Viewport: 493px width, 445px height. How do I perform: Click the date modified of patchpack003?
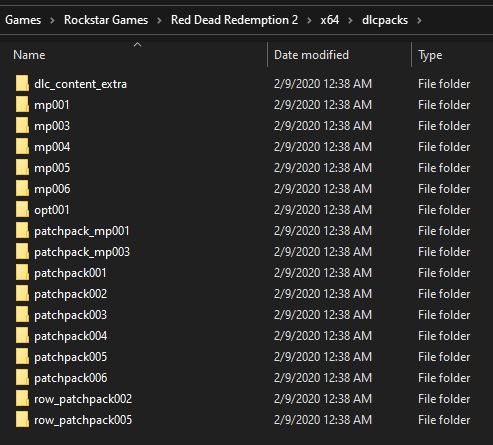323,315
